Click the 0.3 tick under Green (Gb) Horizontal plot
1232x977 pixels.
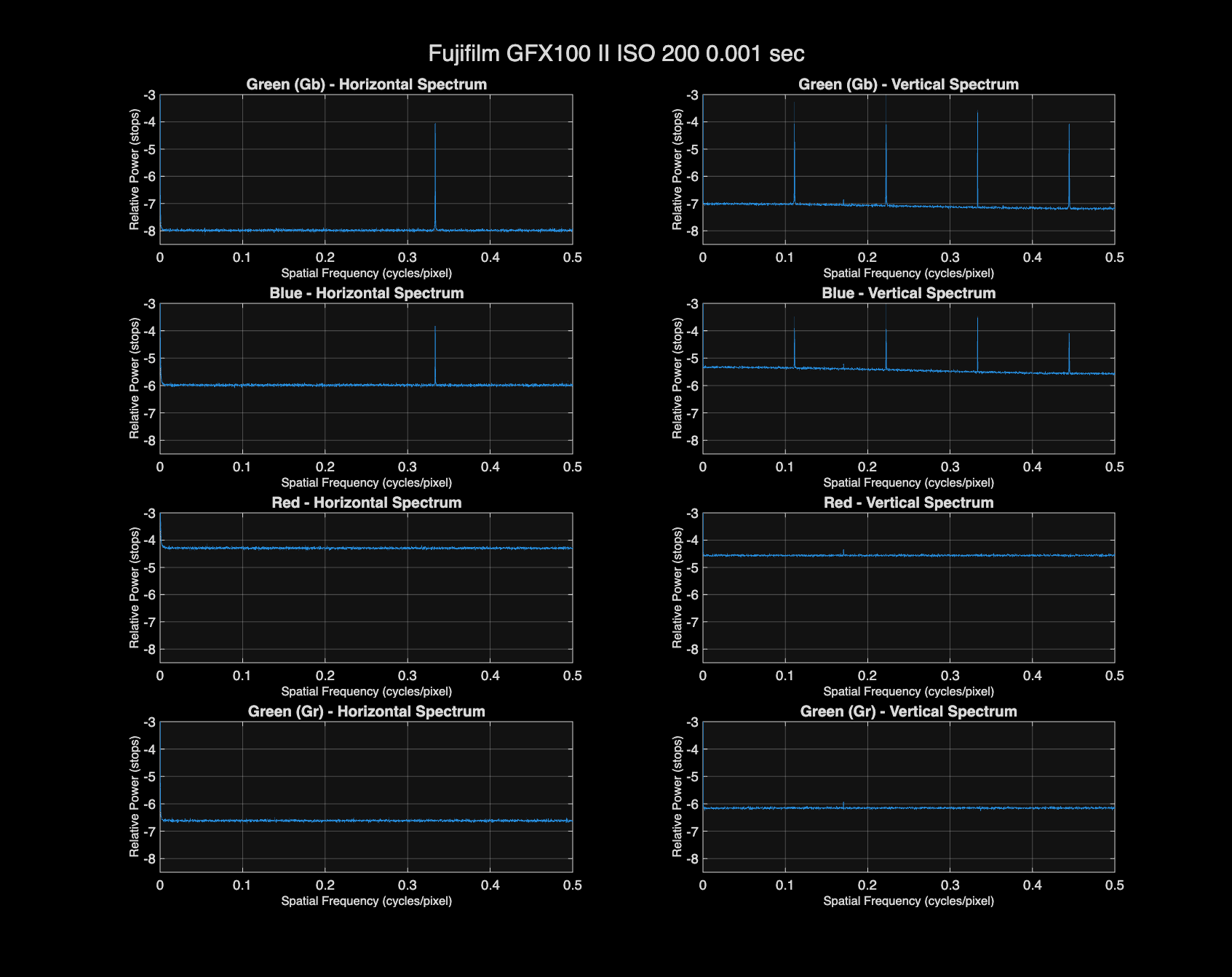point(408,257)
